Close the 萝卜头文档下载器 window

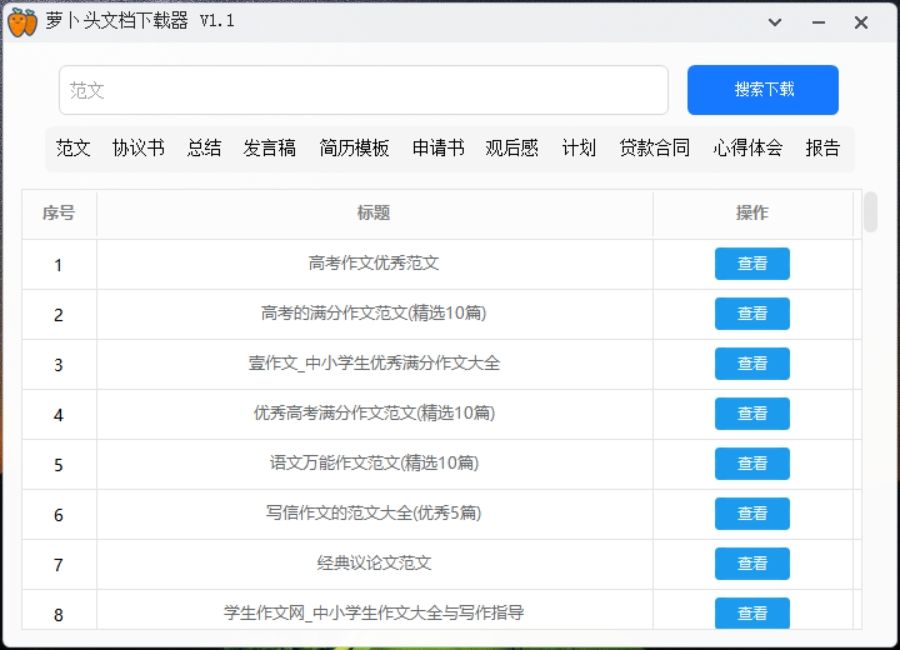[861, 22]
